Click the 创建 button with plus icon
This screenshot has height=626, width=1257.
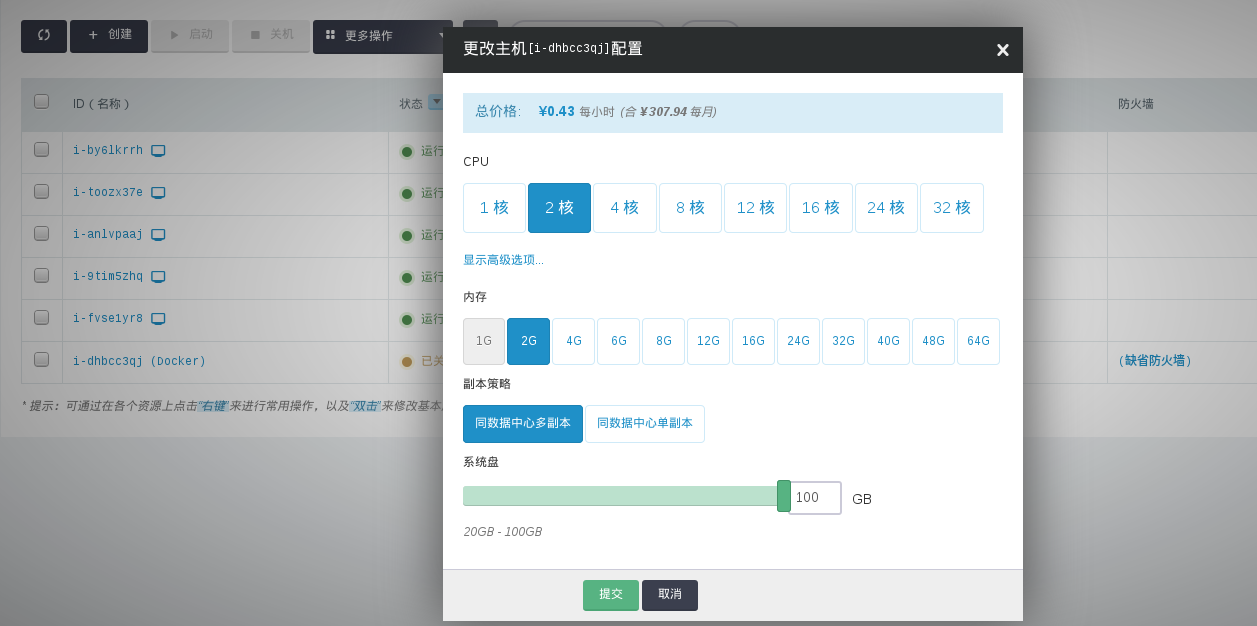point(109,35)
